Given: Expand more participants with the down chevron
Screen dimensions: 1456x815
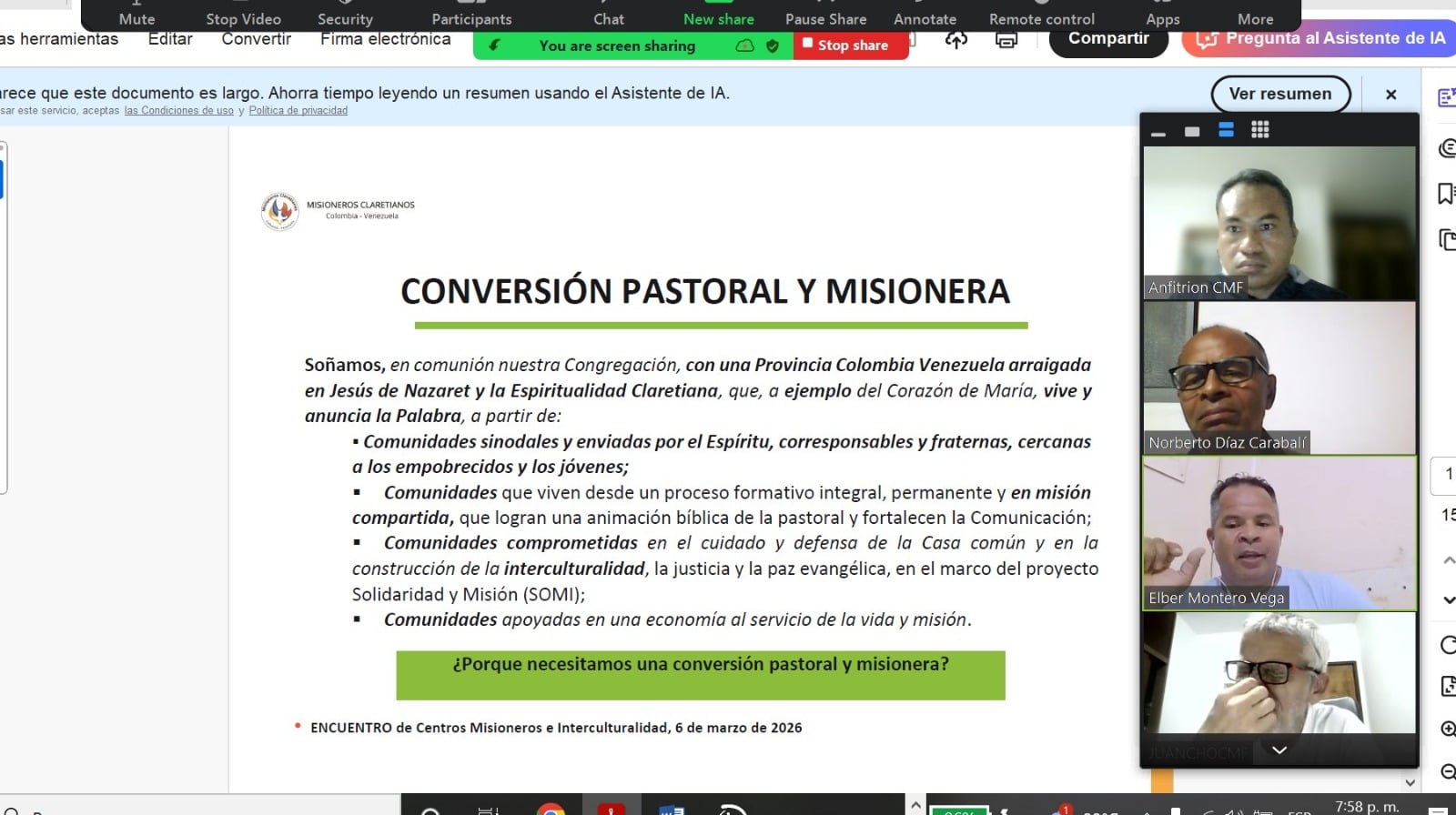Looking at the screenshot, I should (x=1279, y=750).
